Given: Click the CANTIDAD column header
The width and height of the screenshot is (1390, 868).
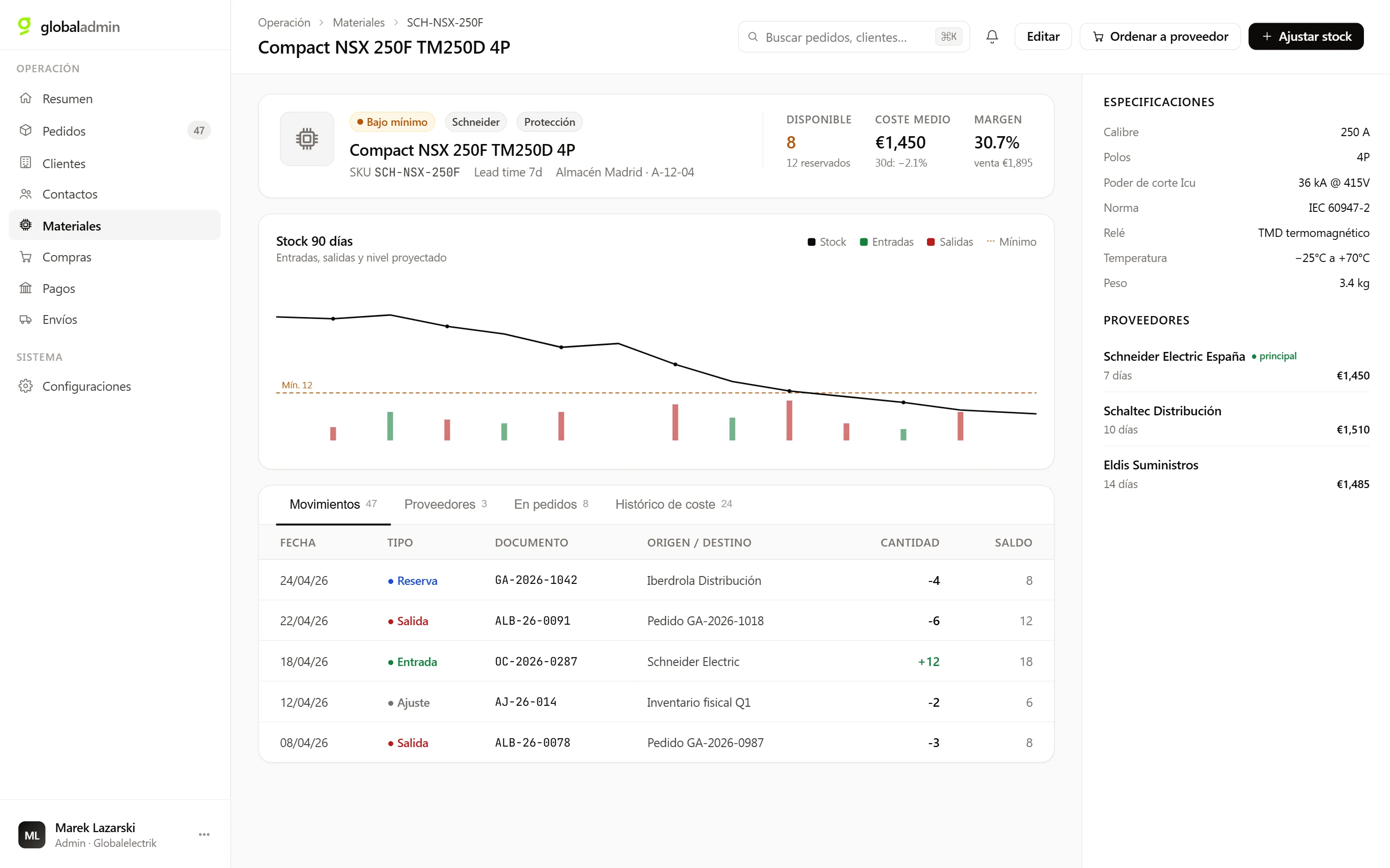Looking at the screenshot, I should point(910,543).
